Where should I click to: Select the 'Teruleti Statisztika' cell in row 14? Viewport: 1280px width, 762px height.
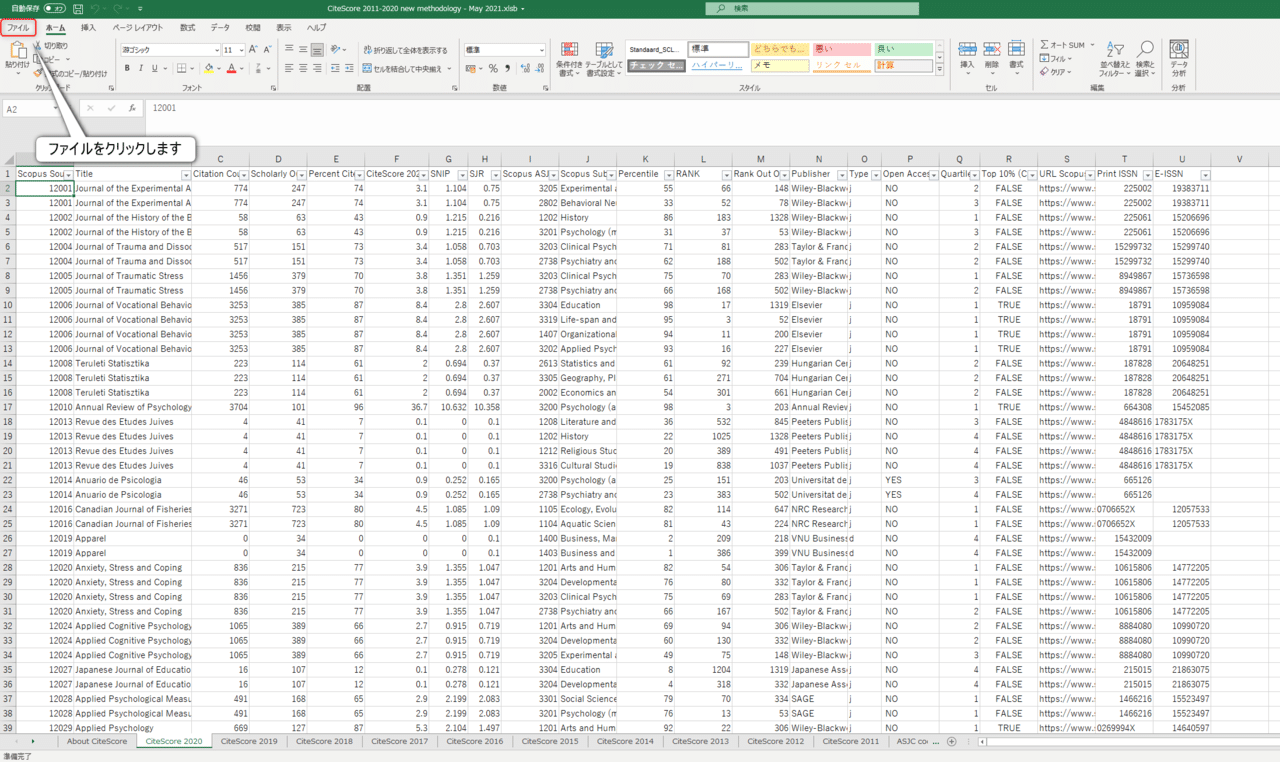coord(133,363)
